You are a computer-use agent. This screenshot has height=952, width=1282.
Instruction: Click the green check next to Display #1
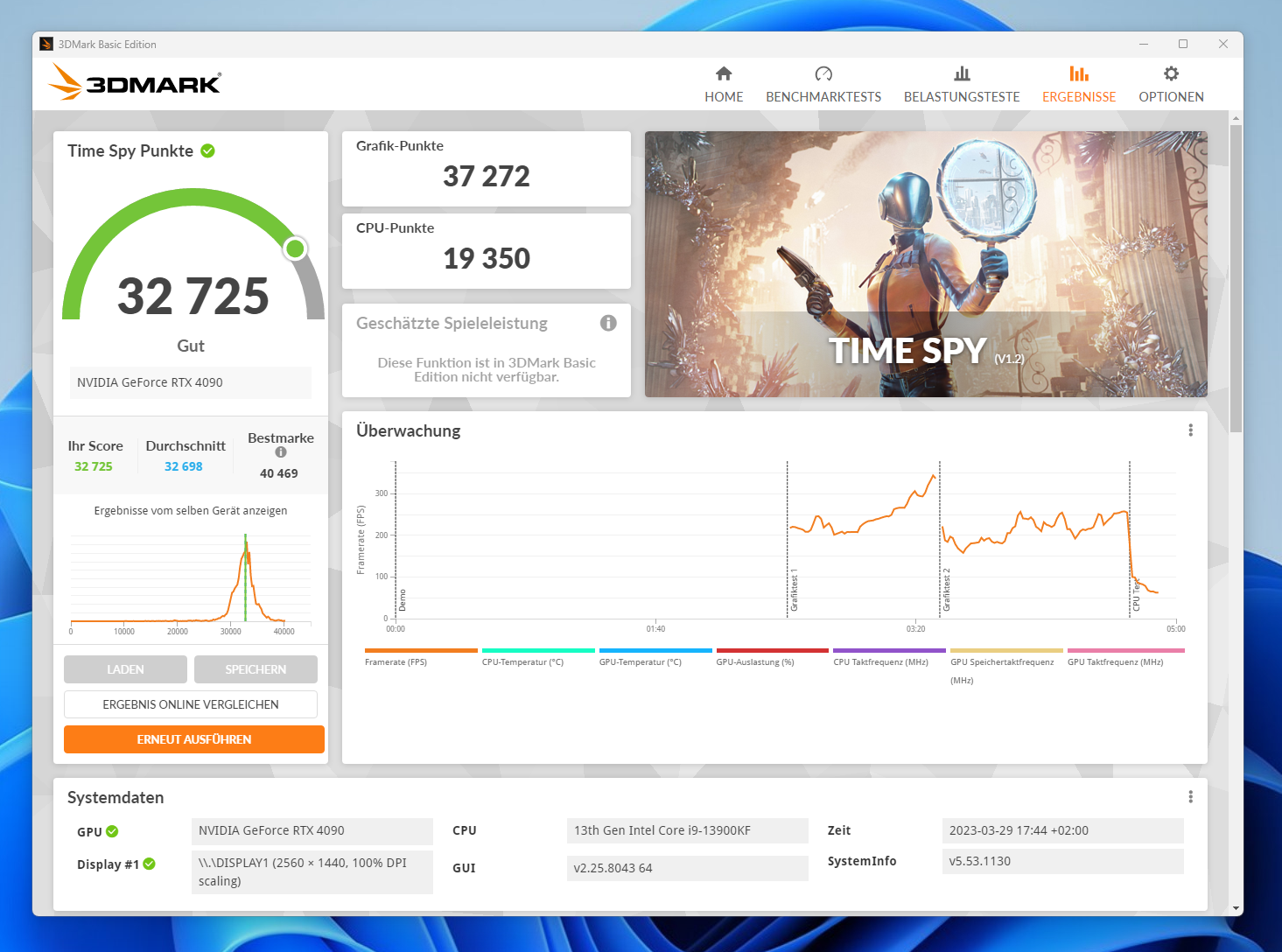[150, 864]
